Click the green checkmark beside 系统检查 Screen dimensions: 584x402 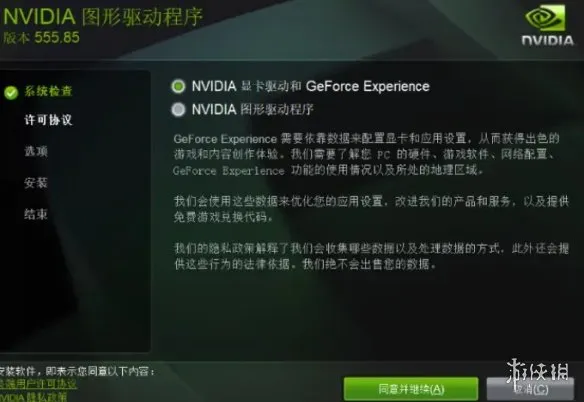click(x=11, y=92)
